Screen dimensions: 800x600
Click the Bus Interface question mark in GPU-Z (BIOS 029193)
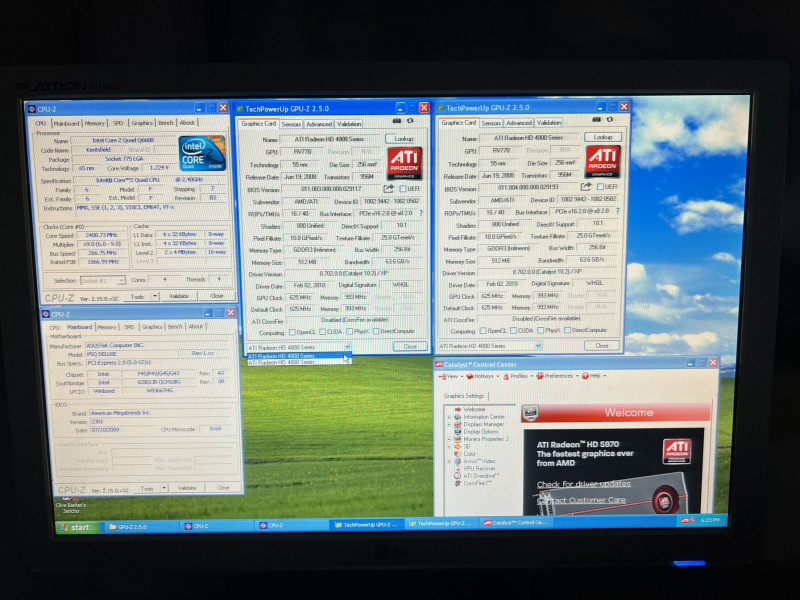[617, 211]
